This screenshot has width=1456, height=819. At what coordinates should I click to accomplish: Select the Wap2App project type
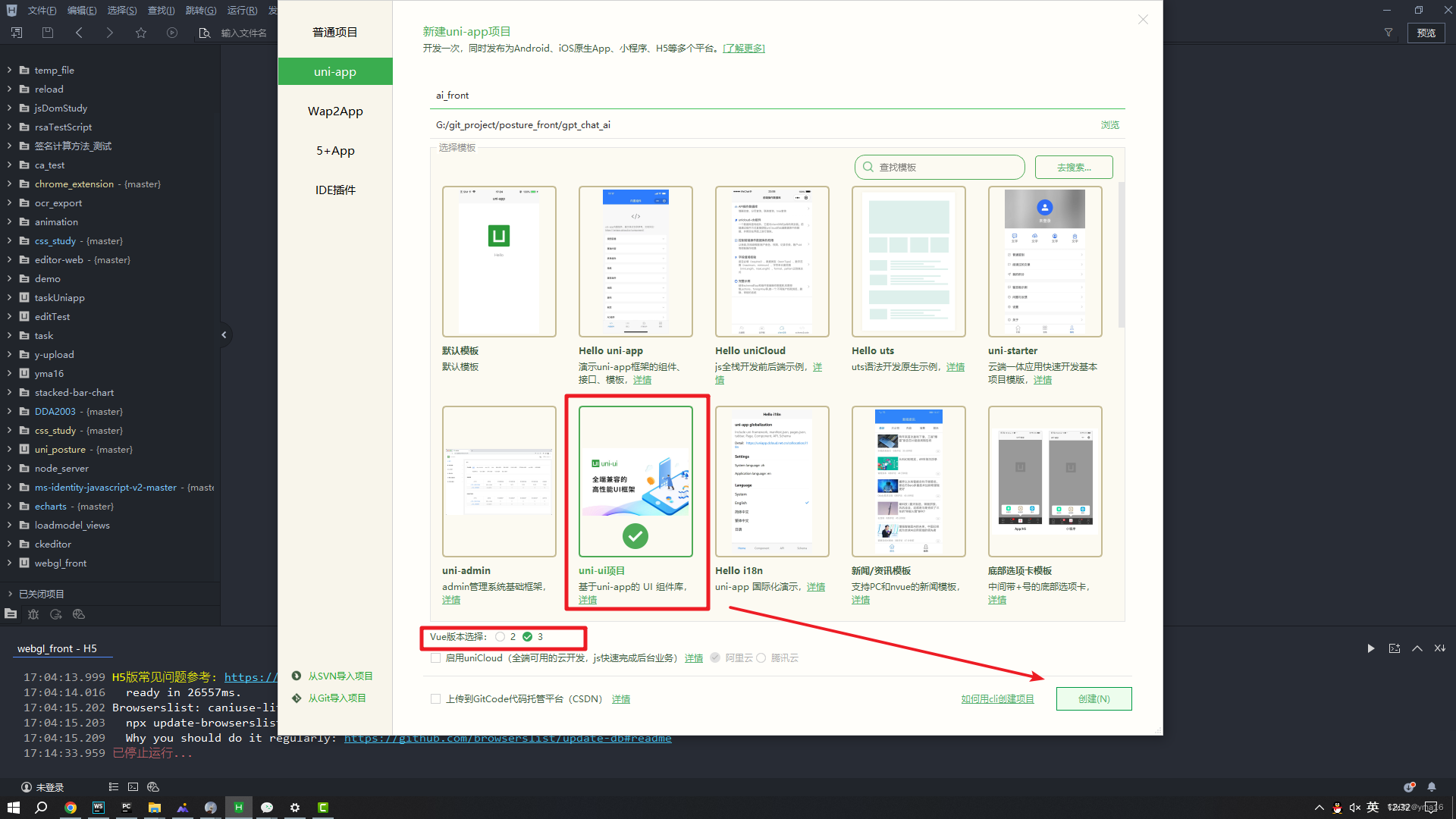[335, 111]
